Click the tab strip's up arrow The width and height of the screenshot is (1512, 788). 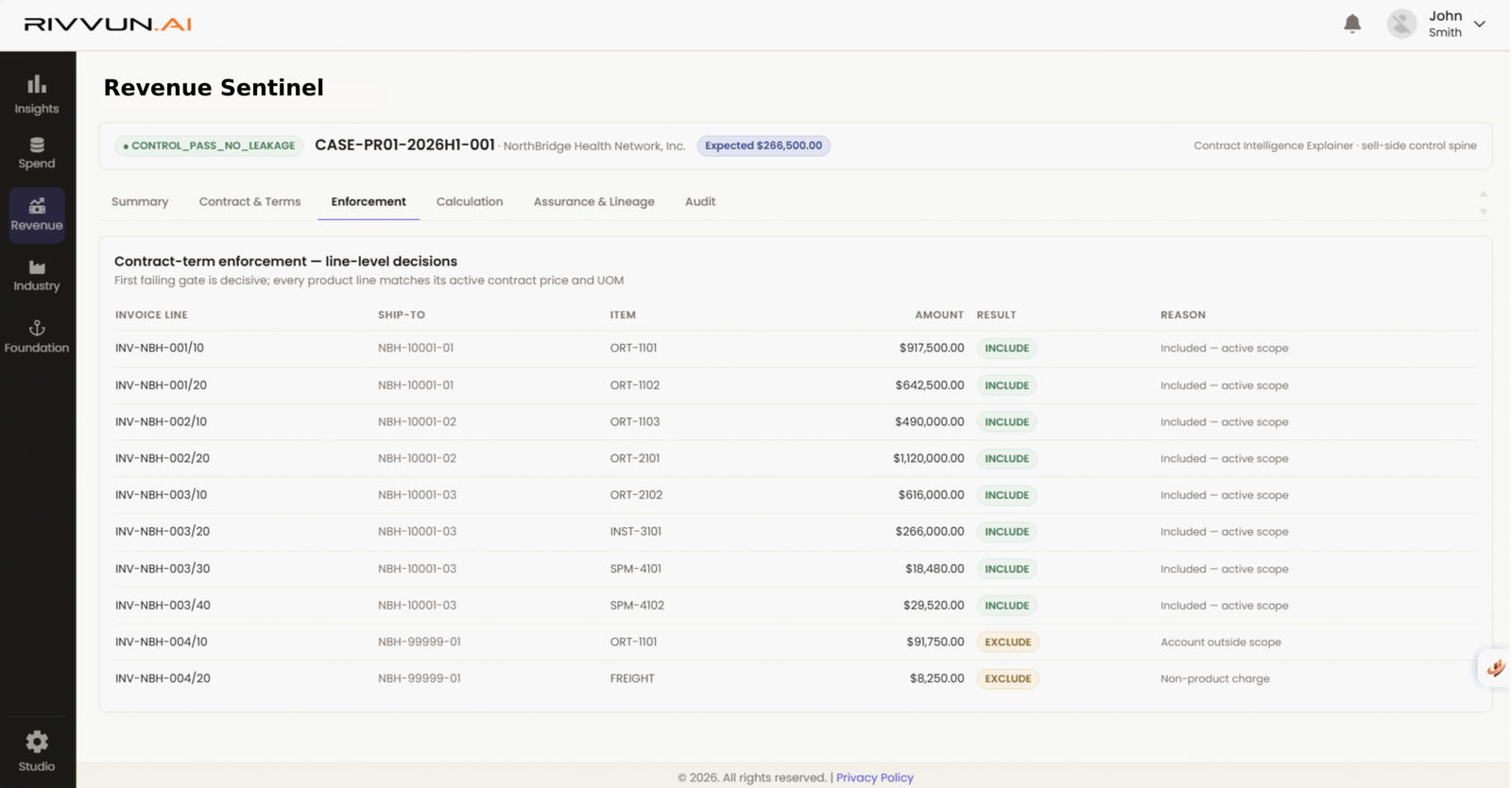[1484, 194]
